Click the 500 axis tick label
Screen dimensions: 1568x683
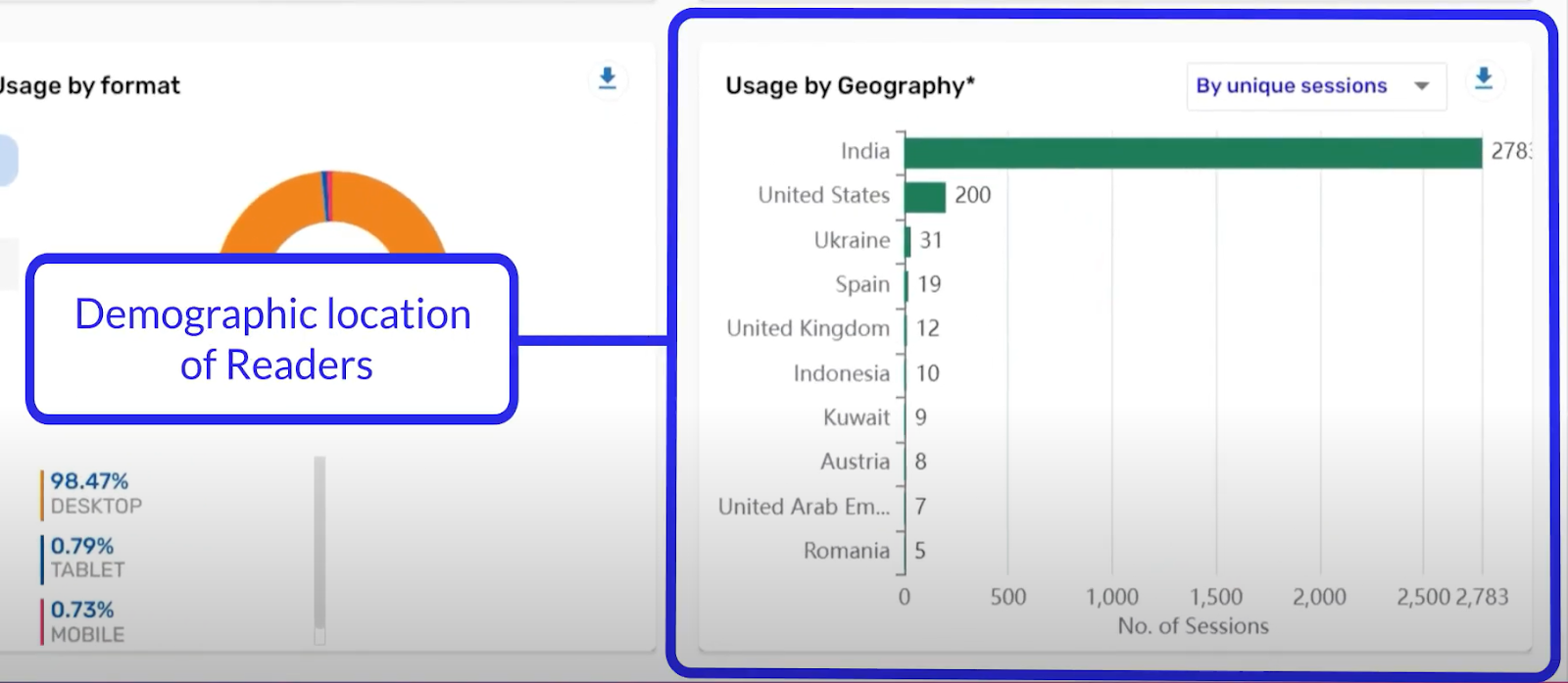pos(1008,597)
